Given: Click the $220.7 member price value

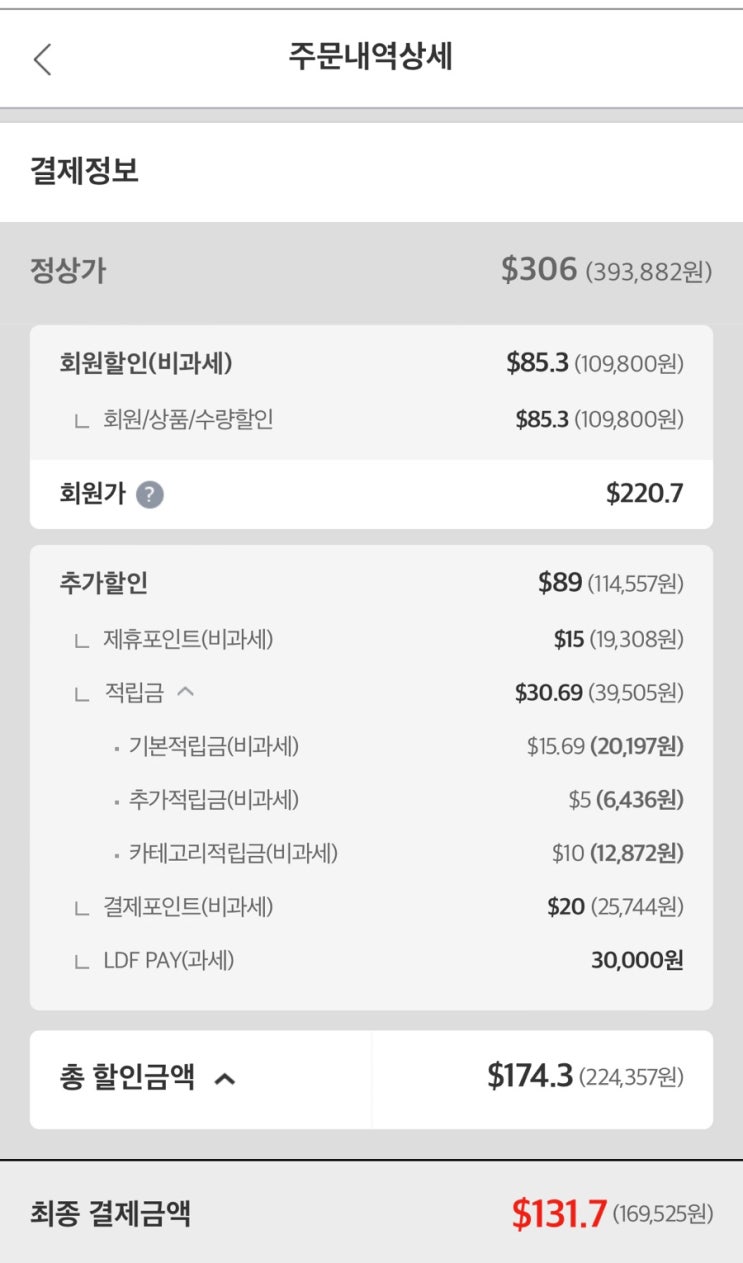Looking at the screenshot, I should click(644, 493).
